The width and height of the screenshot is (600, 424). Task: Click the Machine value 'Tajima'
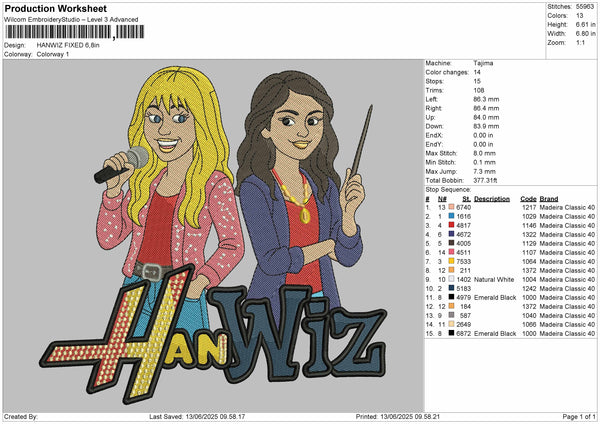pos(483,63)
